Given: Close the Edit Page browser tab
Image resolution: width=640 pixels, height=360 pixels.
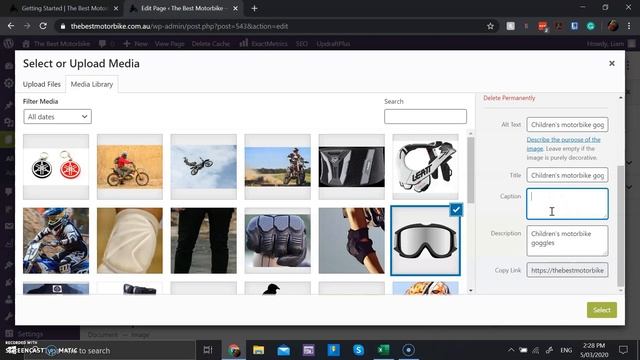Looking at the screenshot, I should (x=235, y=8).
